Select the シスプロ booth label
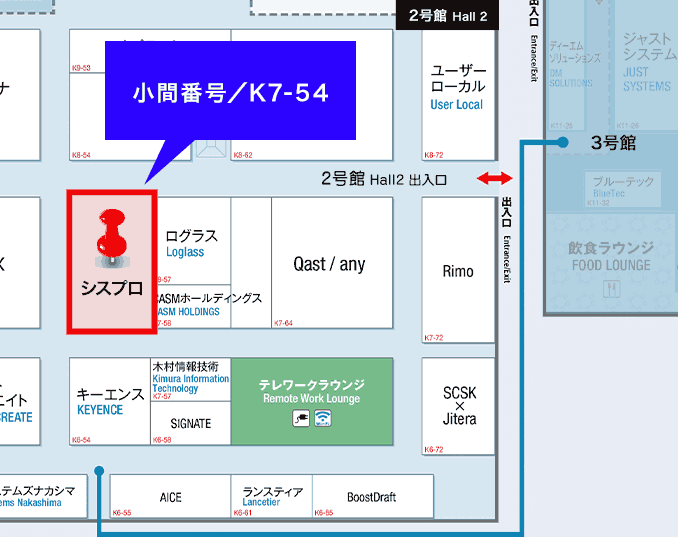Image resolution: width=678 pixels, height=537 pixels. click(x=112, y=288)
